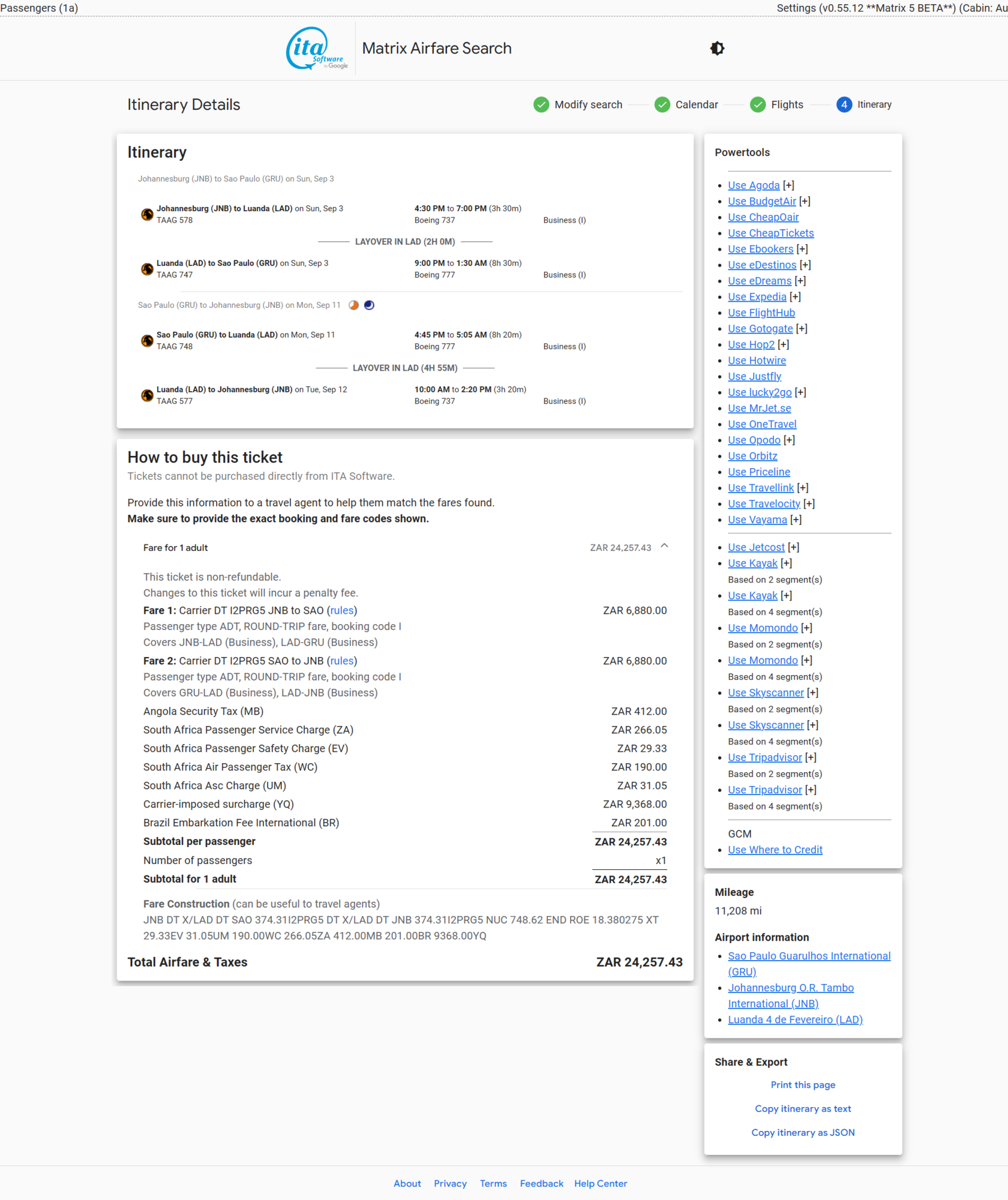This screenshot has height=1200, width=1008.
Task: Click Print this page
Action: 803,1085
